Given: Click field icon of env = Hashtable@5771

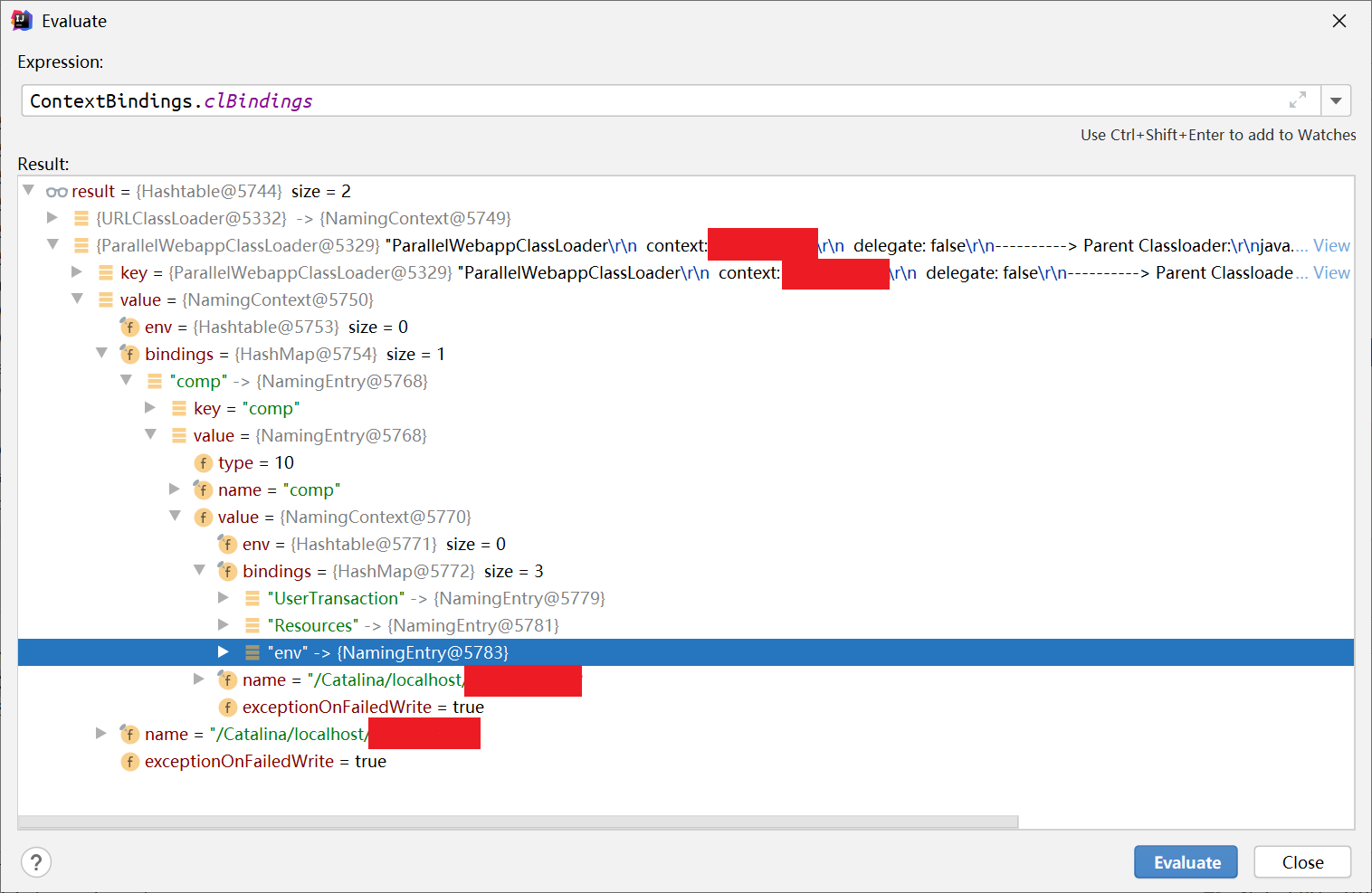Looking at the screenshot, I should [x=227, y=544].
